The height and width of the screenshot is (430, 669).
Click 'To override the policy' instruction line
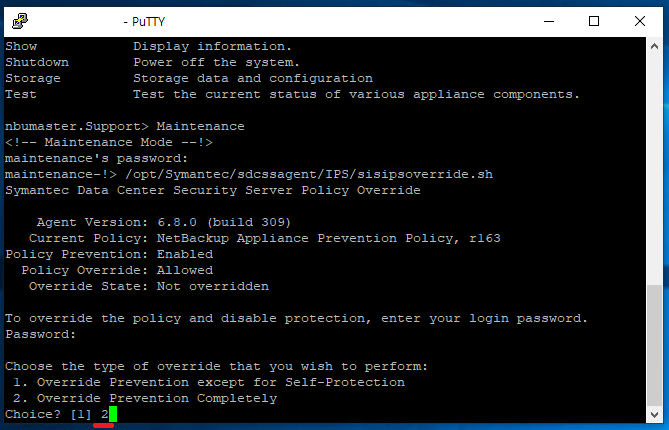297,318
